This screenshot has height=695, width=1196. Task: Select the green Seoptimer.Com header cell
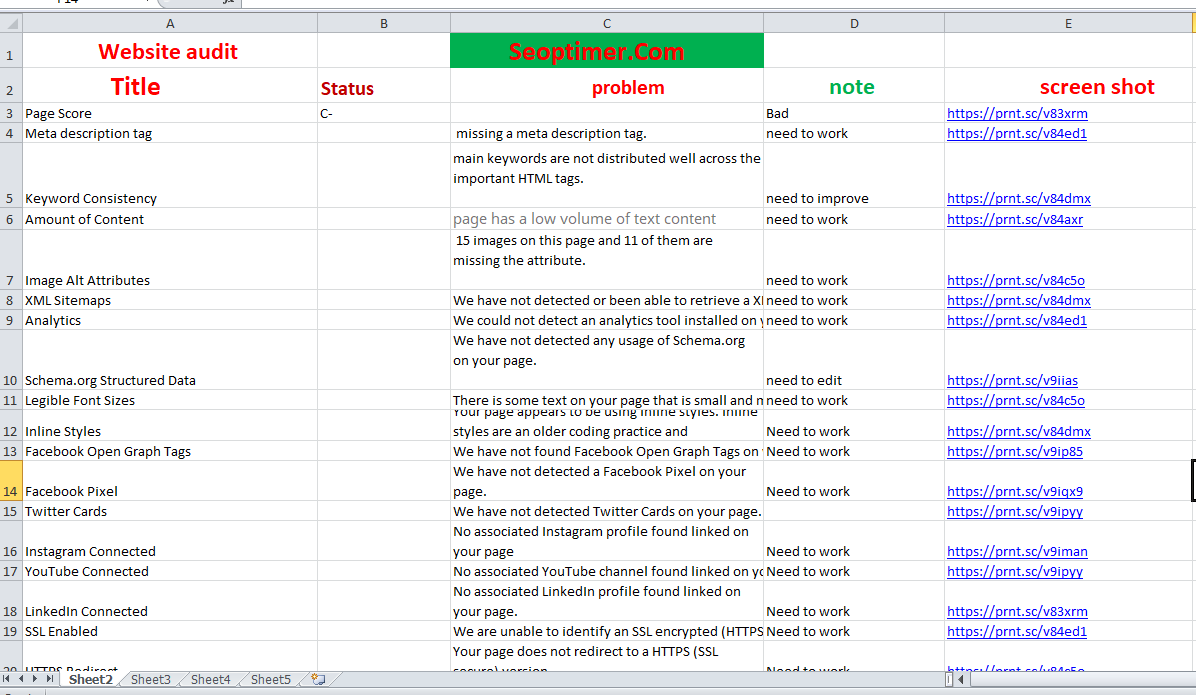coord(606,50)
